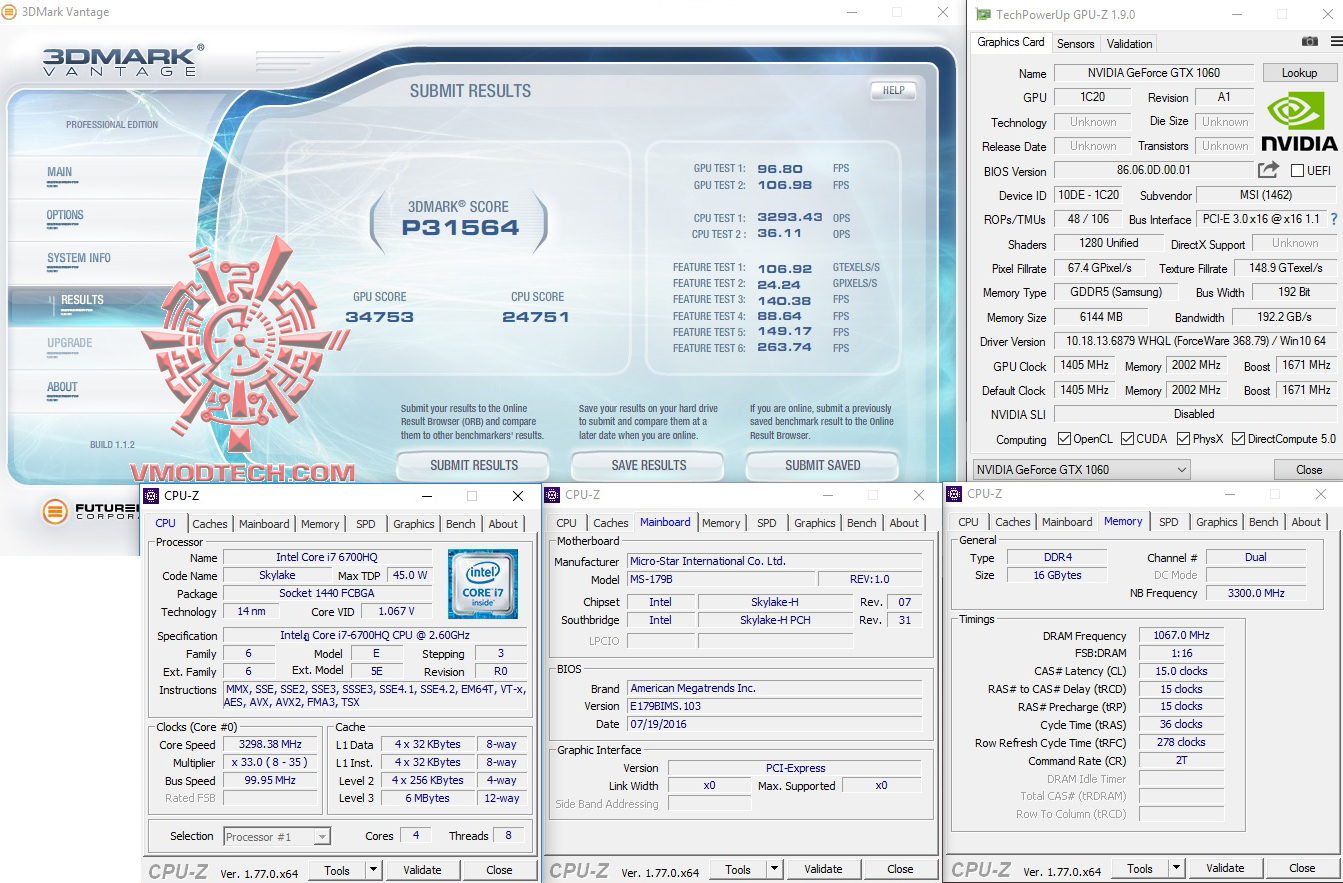Open the SPD tab in the CPU-Z Mainboard window
This screenshot has width=1343, height=883.
[x=767, y=523]
